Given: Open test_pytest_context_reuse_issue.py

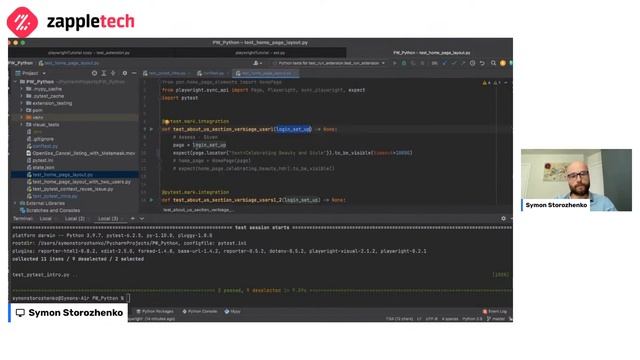Looking at the screenshot, I should [70, 189].
